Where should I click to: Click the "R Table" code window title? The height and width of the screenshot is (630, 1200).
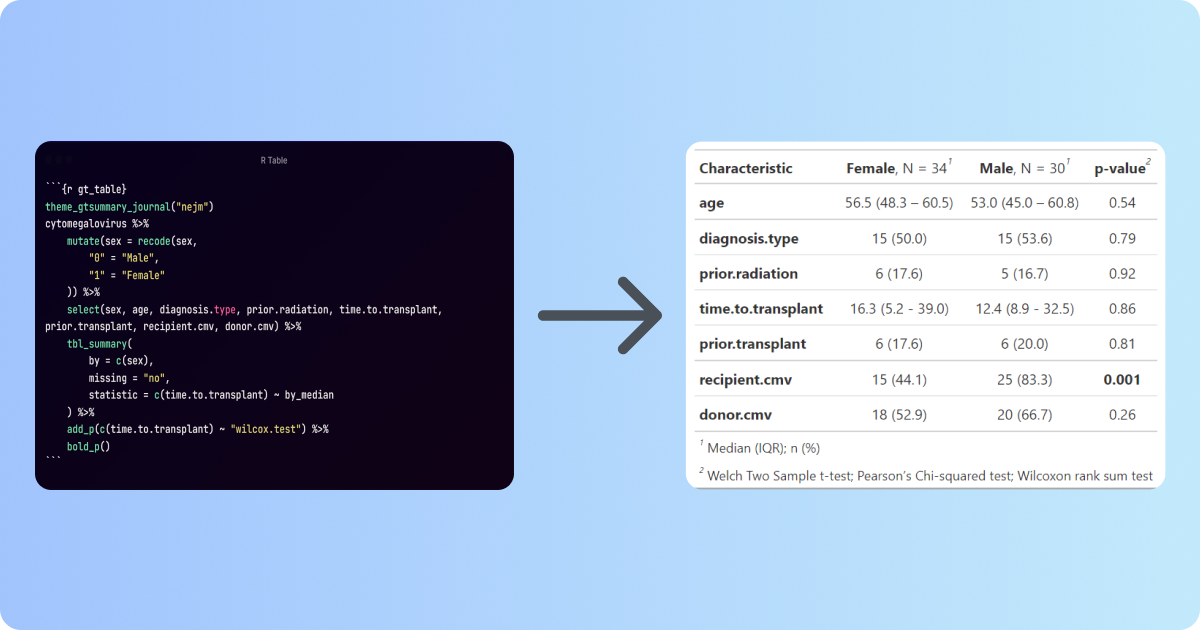[274, 160]
